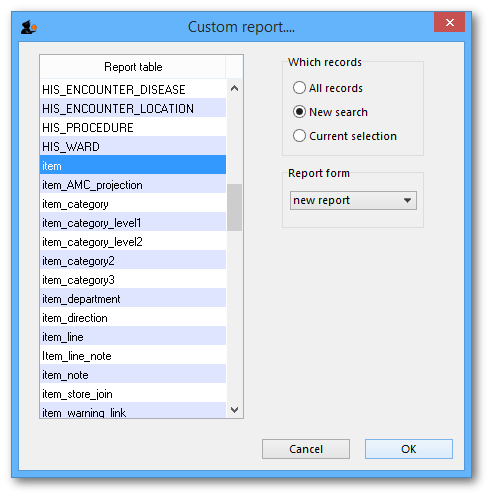Viewport: 491px width, 497px height.
Task: Click the list scroll down arrow
Action: point(234,410)
